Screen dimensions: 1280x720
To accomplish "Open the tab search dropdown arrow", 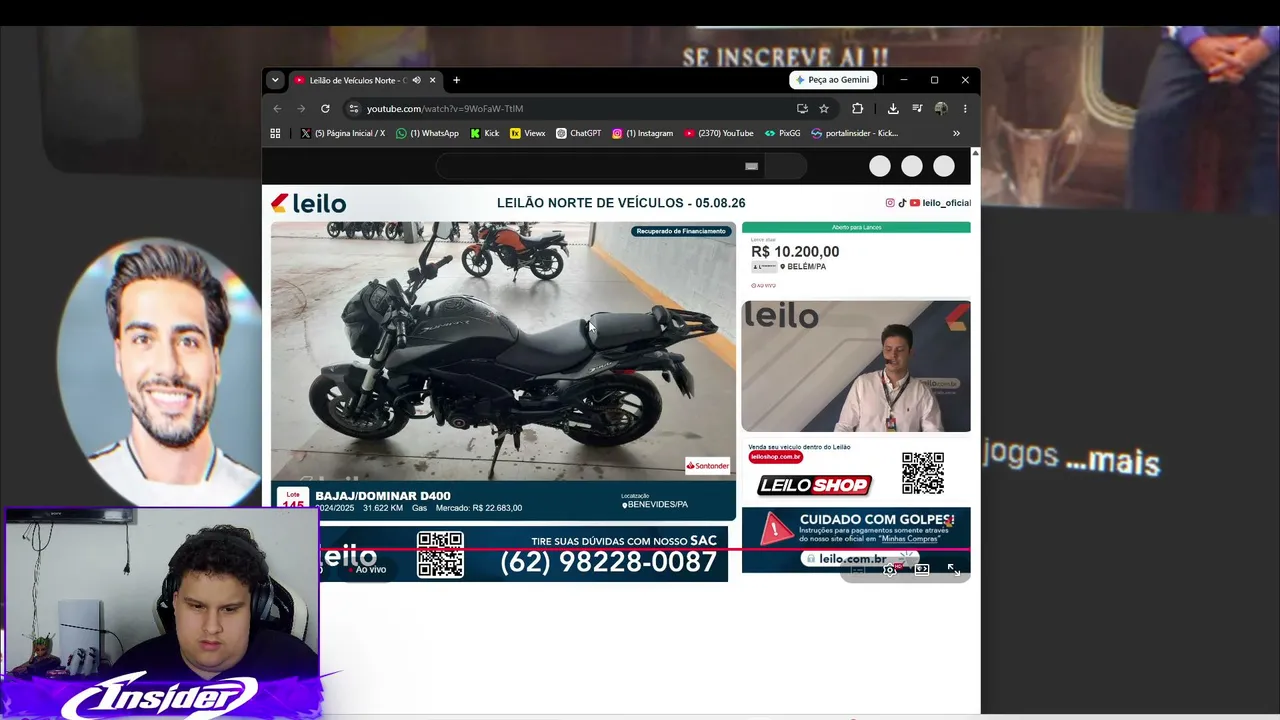I will coord(275,80).
